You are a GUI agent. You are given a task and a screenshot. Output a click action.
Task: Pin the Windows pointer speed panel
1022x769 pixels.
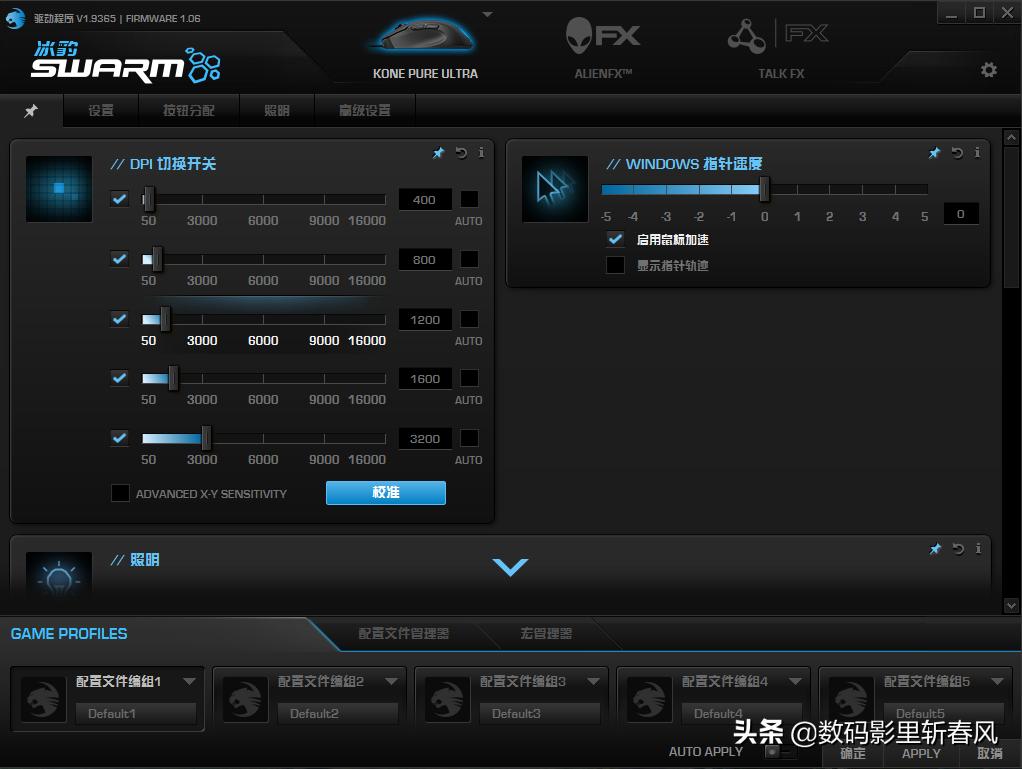point(934,152)
